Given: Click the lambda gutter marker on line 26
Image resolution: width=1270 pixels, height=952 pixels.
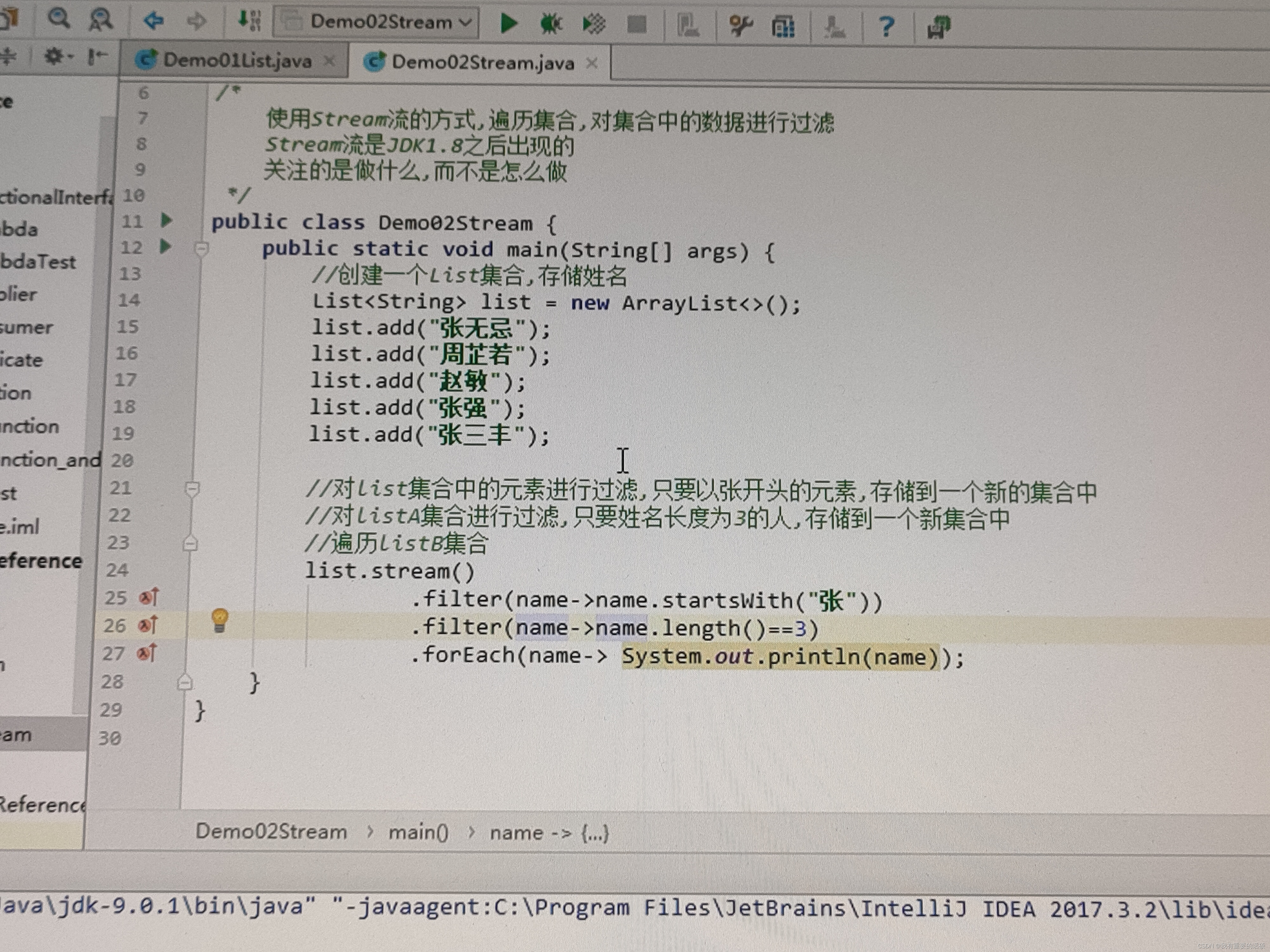Looking at the screenshot, I should coord(148,624).
